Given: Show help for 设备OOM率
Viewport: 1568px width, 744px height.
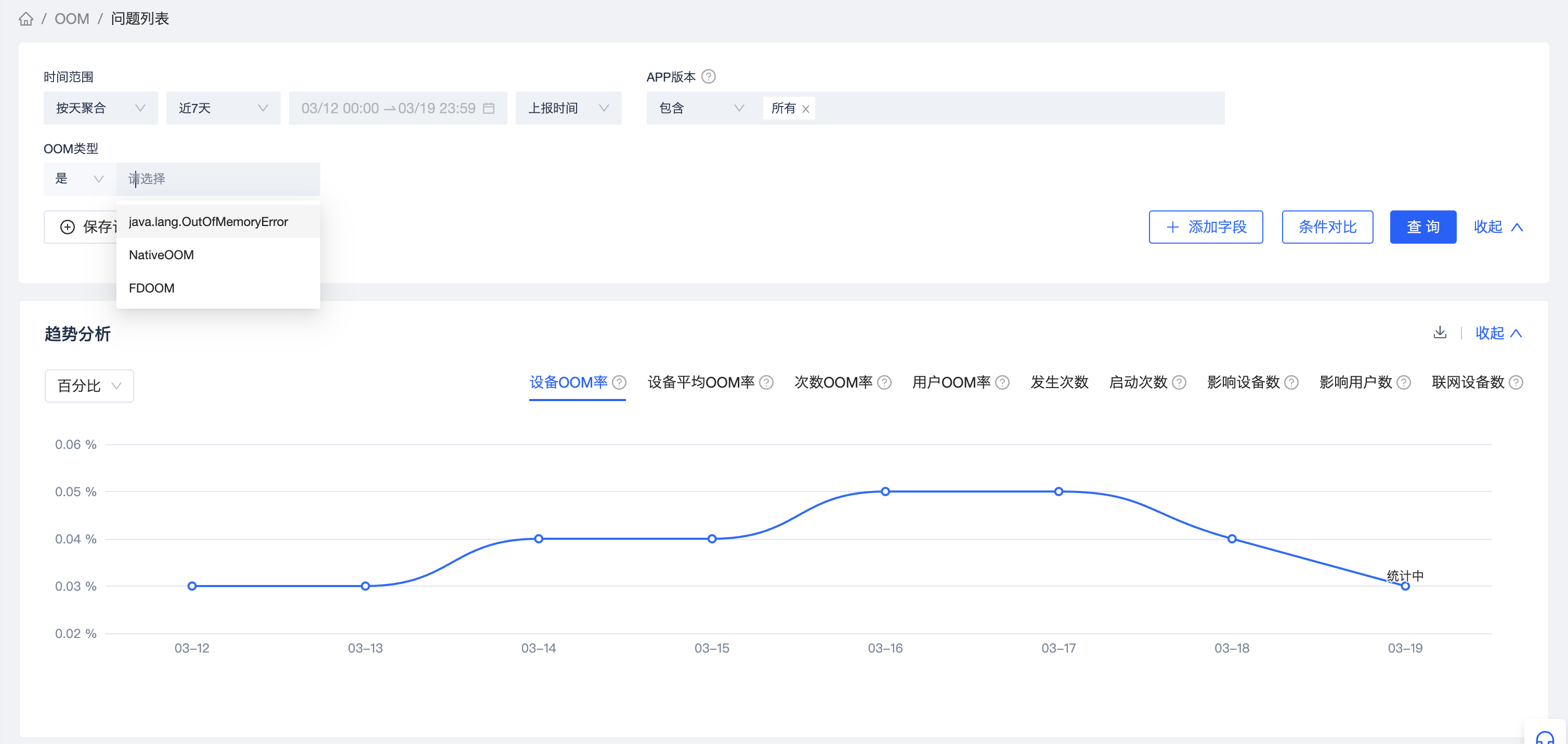Looking at the screenshot, I should [x=619, y=382].
